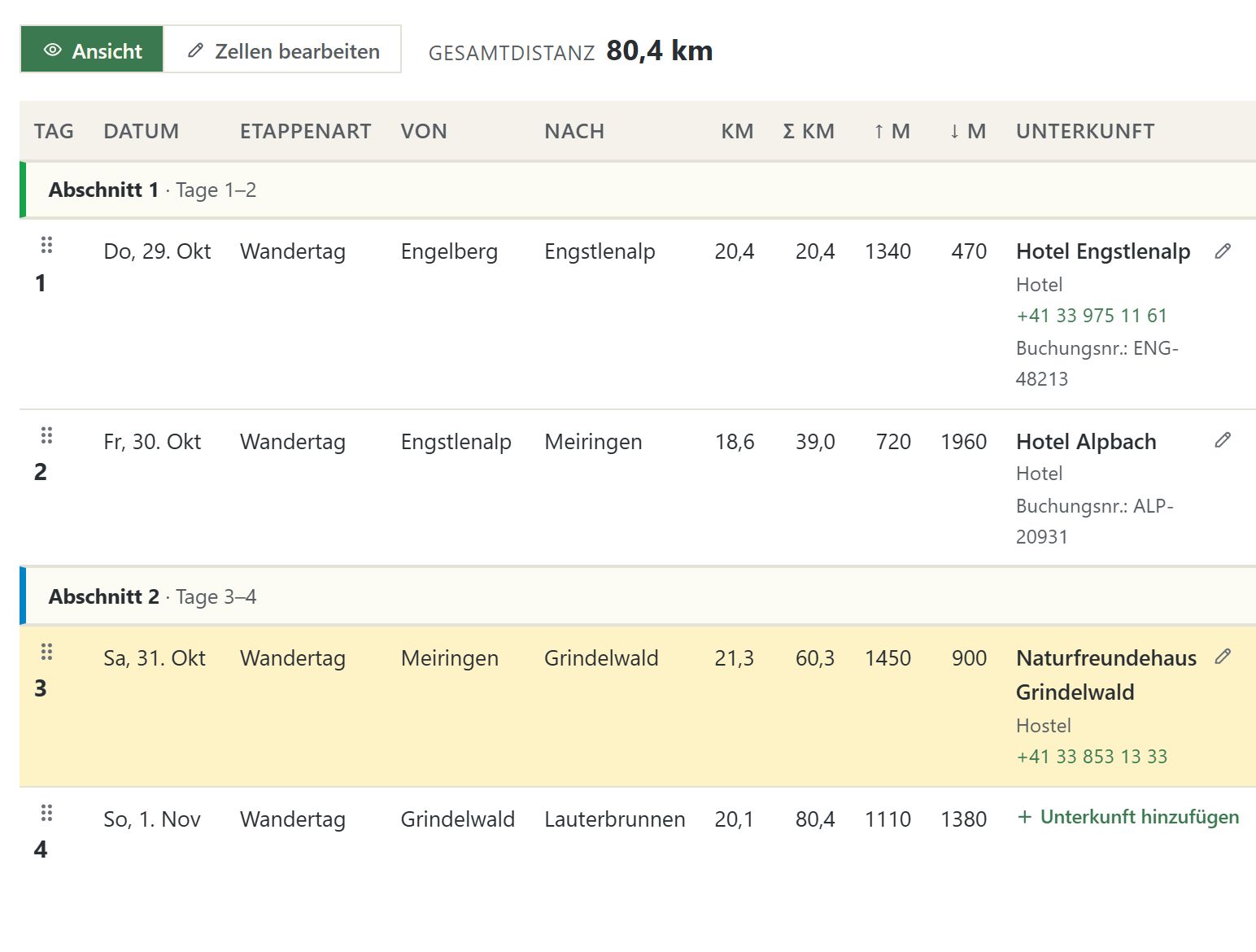Click Wandertag stage type for day 4
The image size is (1256, 952).
293,819
